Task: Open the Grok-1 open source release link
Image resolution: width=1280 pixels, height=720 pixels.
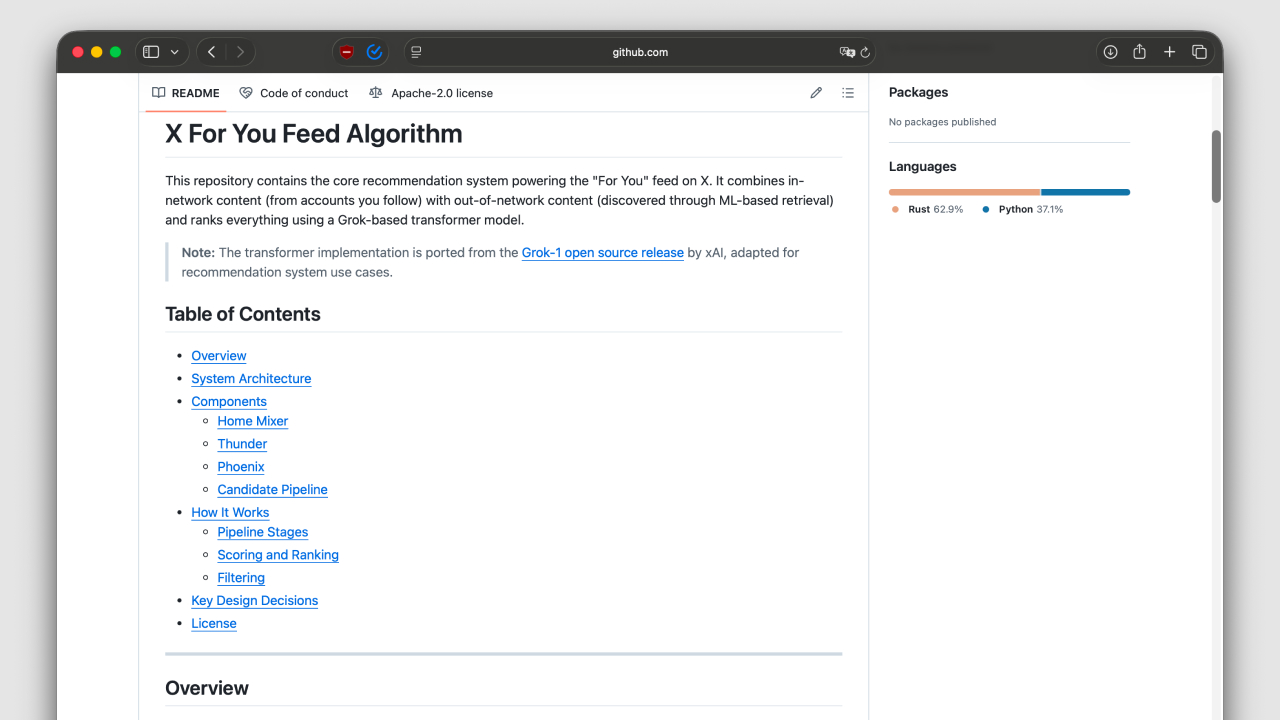Action: tap(602, 252)
